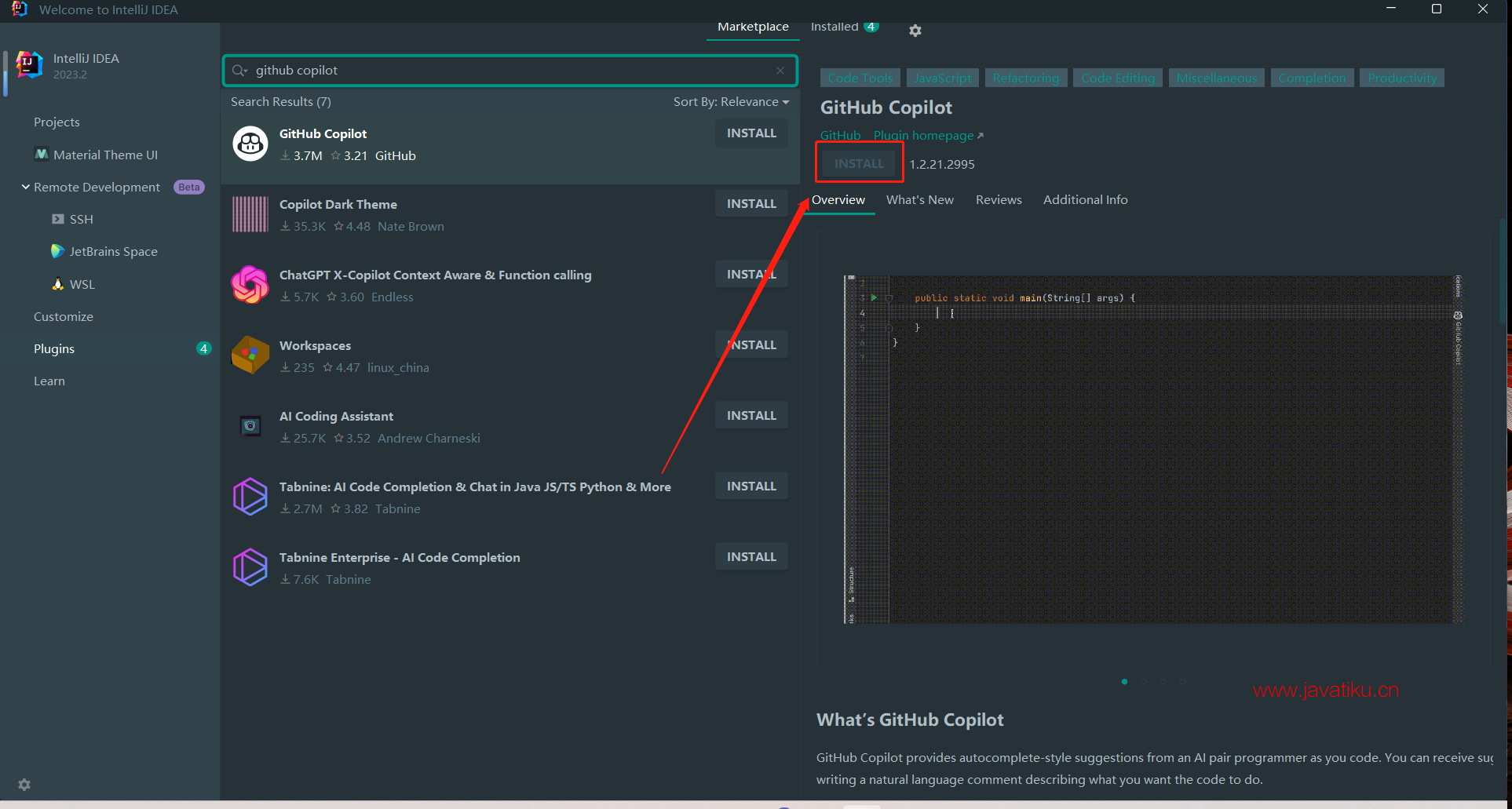Open Projects in the sidebar
1512x809 pixels.
[x=57, y=122]
